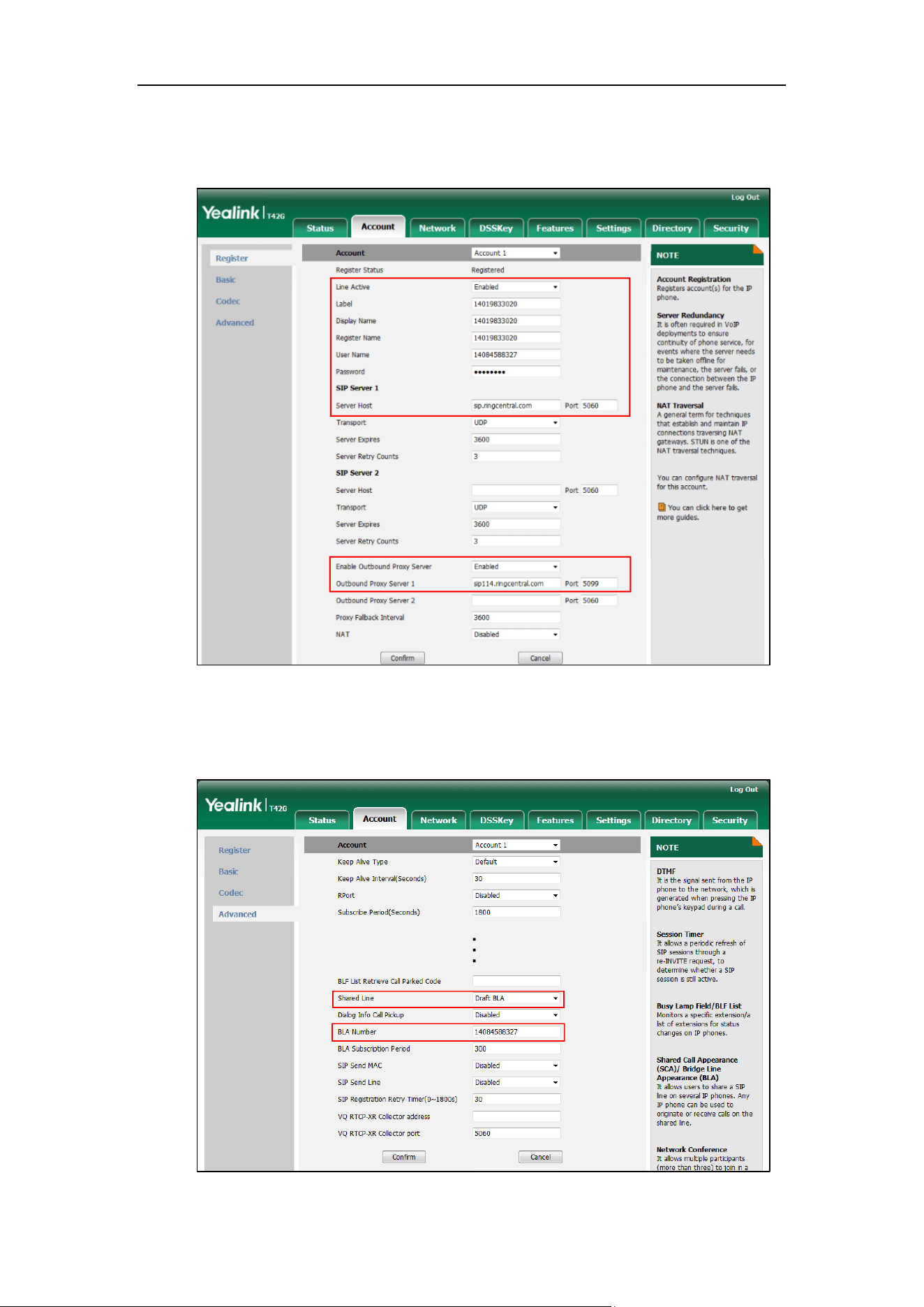Click SIP Server 1 Server Host field
This screenshot has height=1307, width=924.
coord(516,406)
